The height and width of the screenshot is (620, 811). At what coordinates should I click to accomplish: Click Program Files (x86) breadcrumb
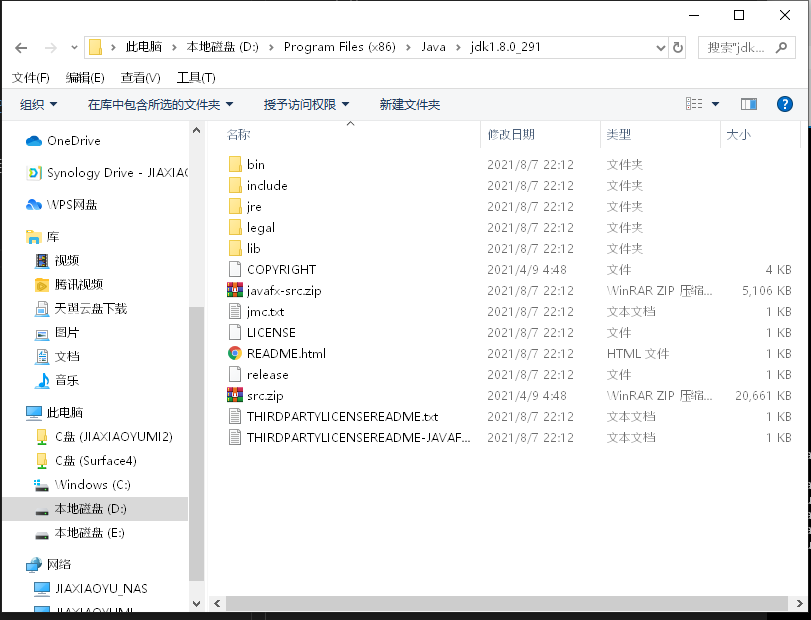click(x=339, y=47)
